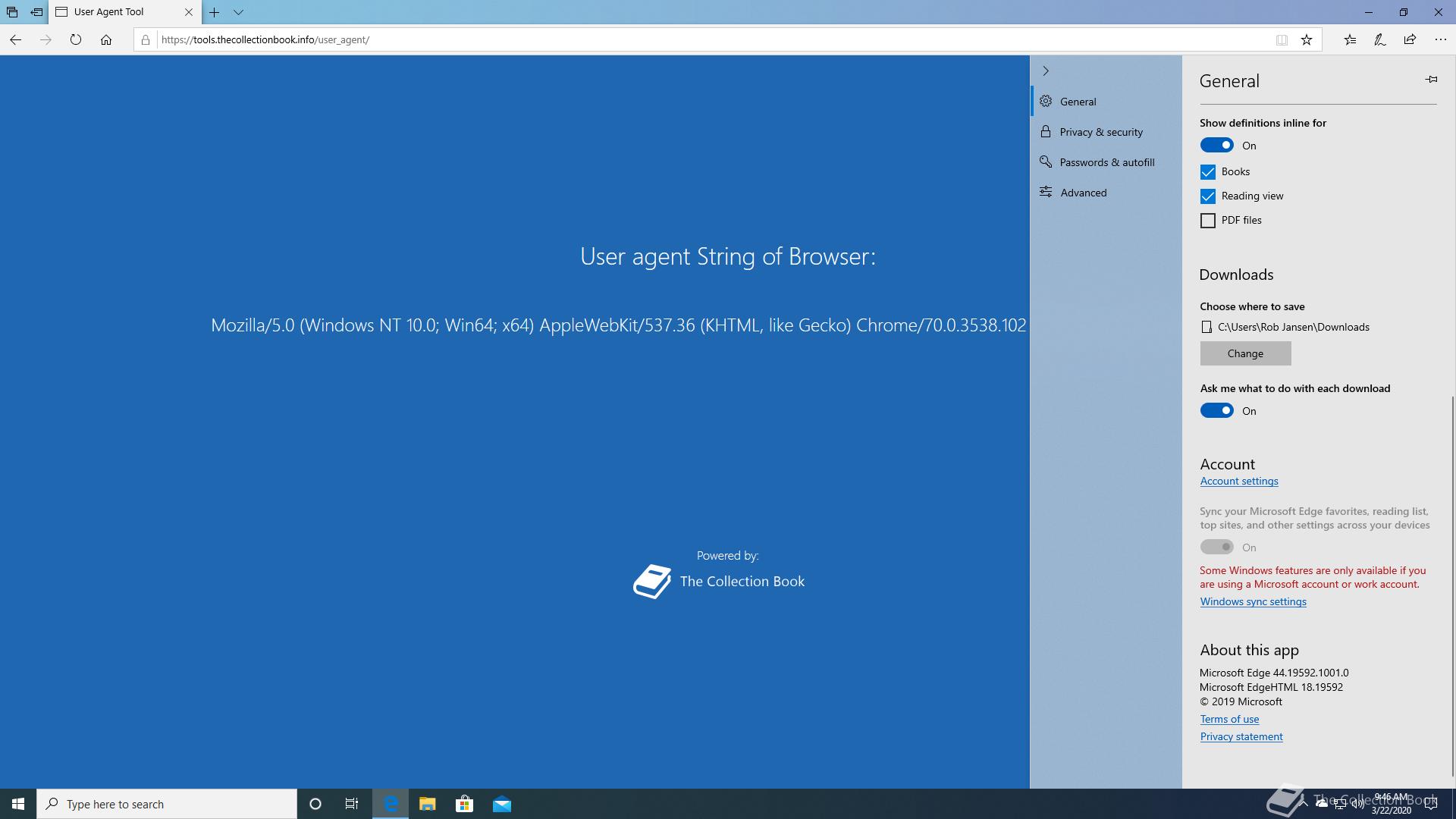Uncheck the Reading view checkbox
The height and width of the screenshot is (819, 1456).
tap(1208, 196)
